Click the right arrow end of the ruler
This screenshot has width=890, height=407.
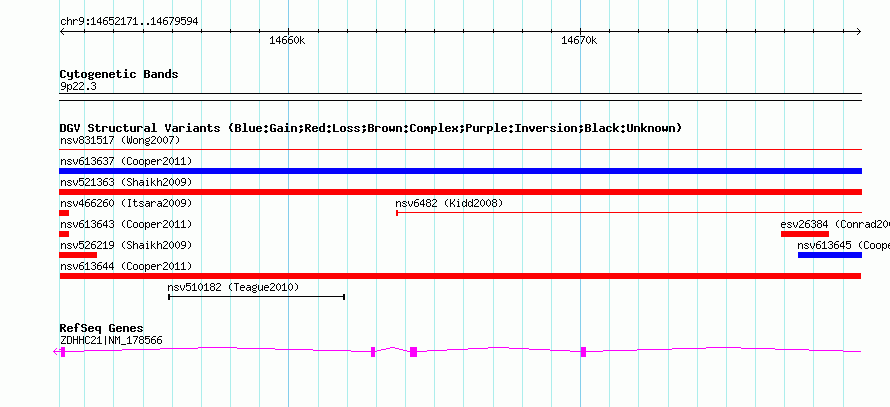point(859,31)
